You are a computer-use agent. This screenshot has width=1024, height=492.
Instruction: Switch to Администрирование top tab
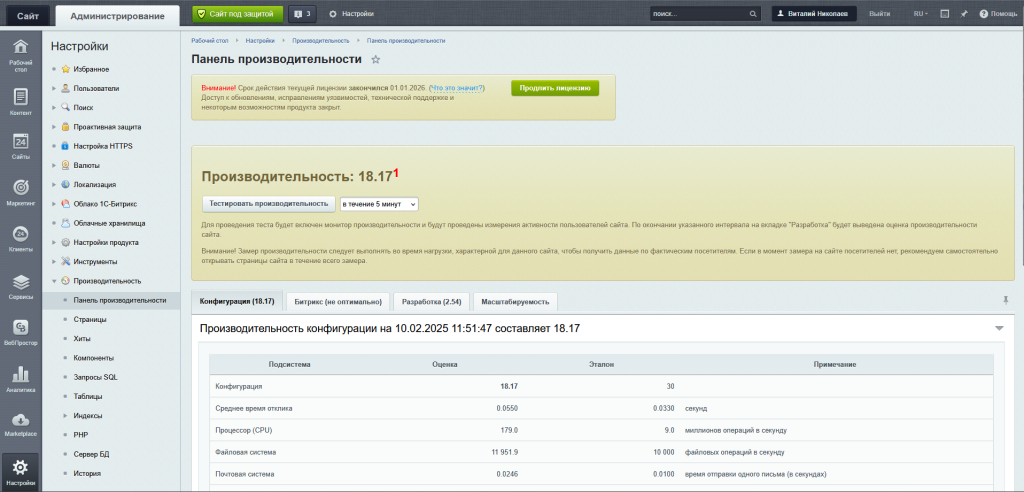point(118,16)
